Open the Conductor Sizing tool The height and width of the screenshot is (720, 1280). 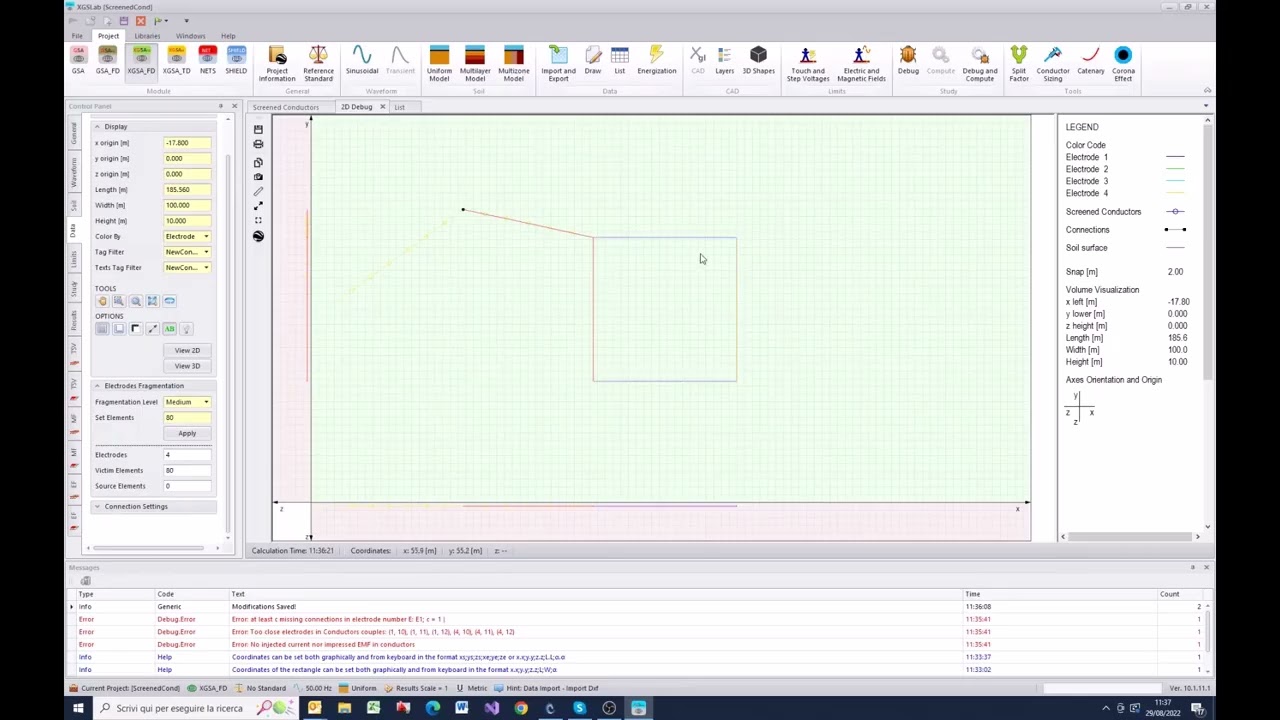click(1052, 64)
